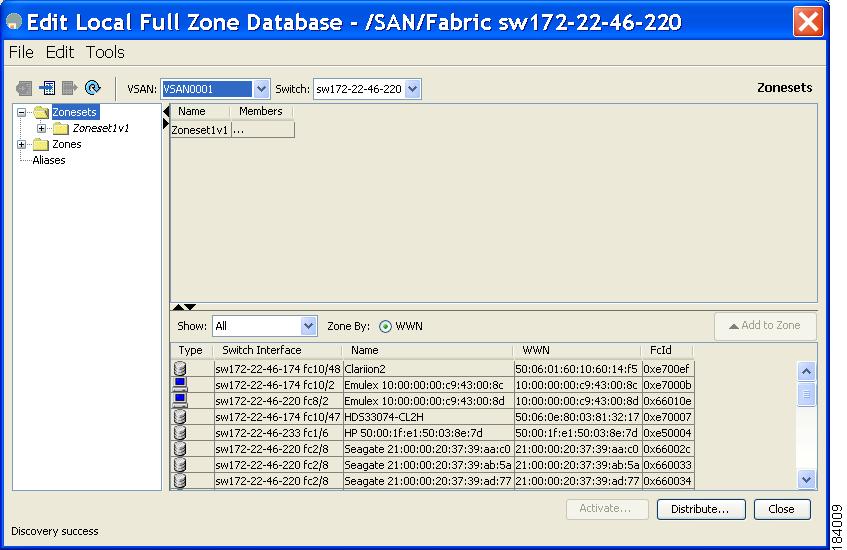
Task: Click the left-pointing triangle to collapse the tree pane
Action: click(x=166, y=111)
